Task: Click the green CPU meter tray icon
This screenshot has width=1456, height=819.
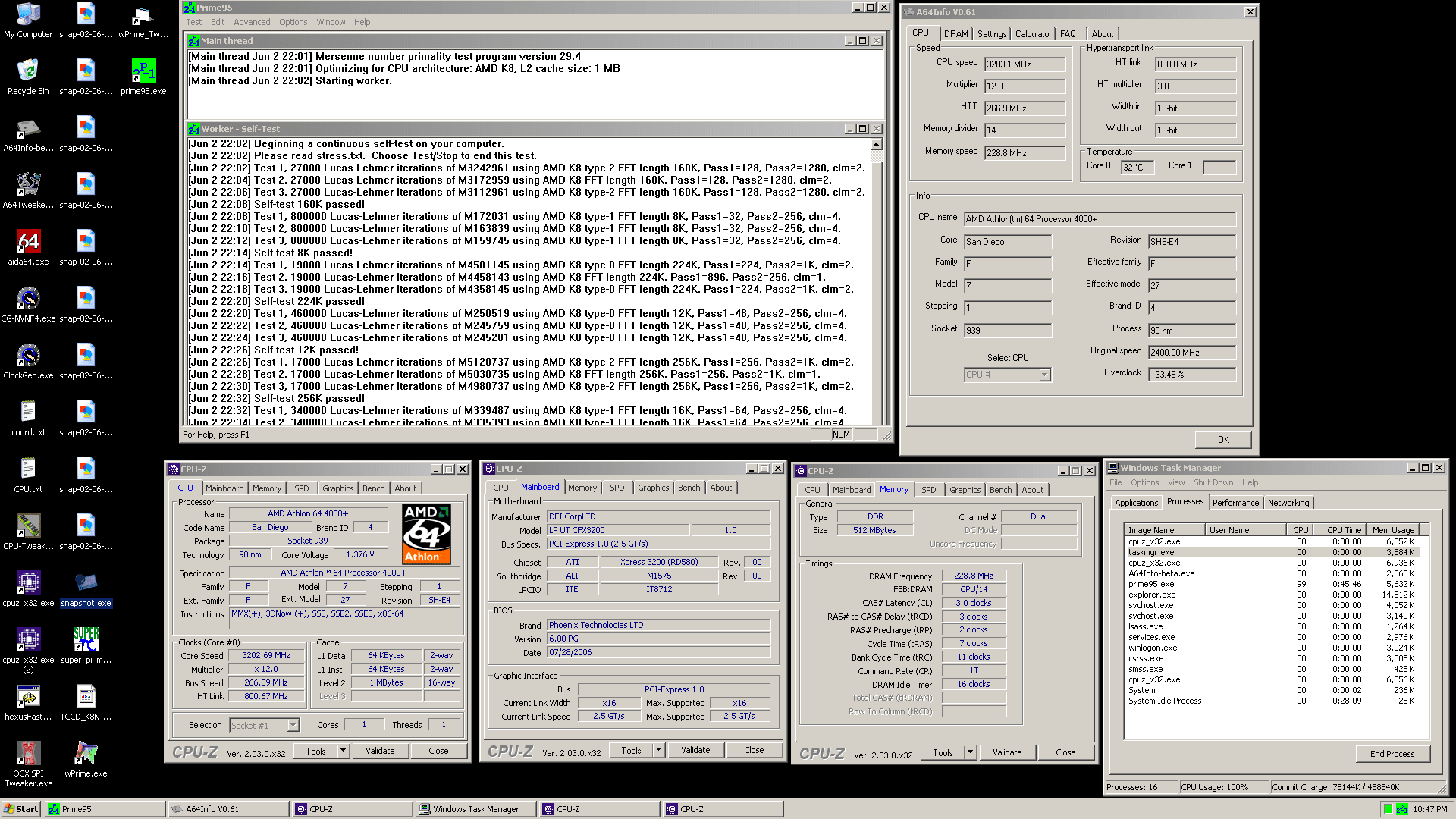Action: pos(1388,809)
